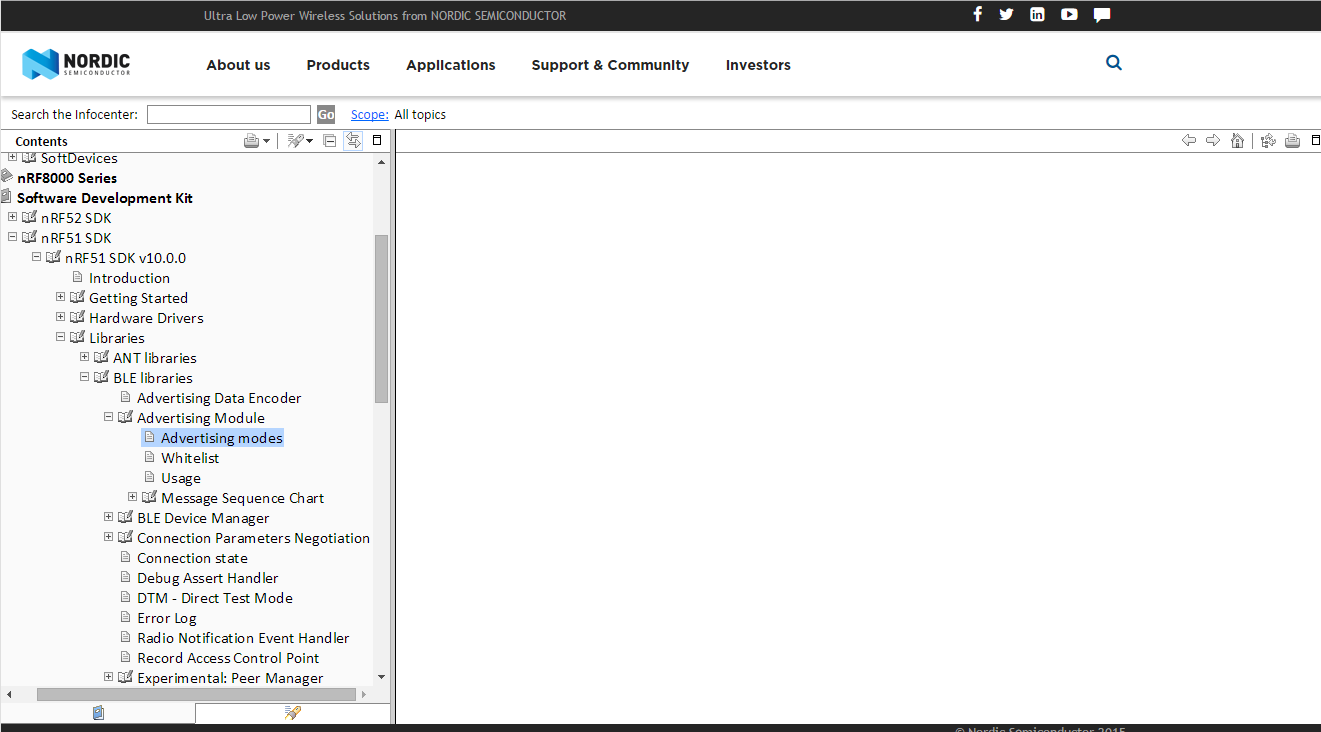This screenshot has width=1321, height=732.
Task: Open the Error Log topic
Action: click(167, 618)
